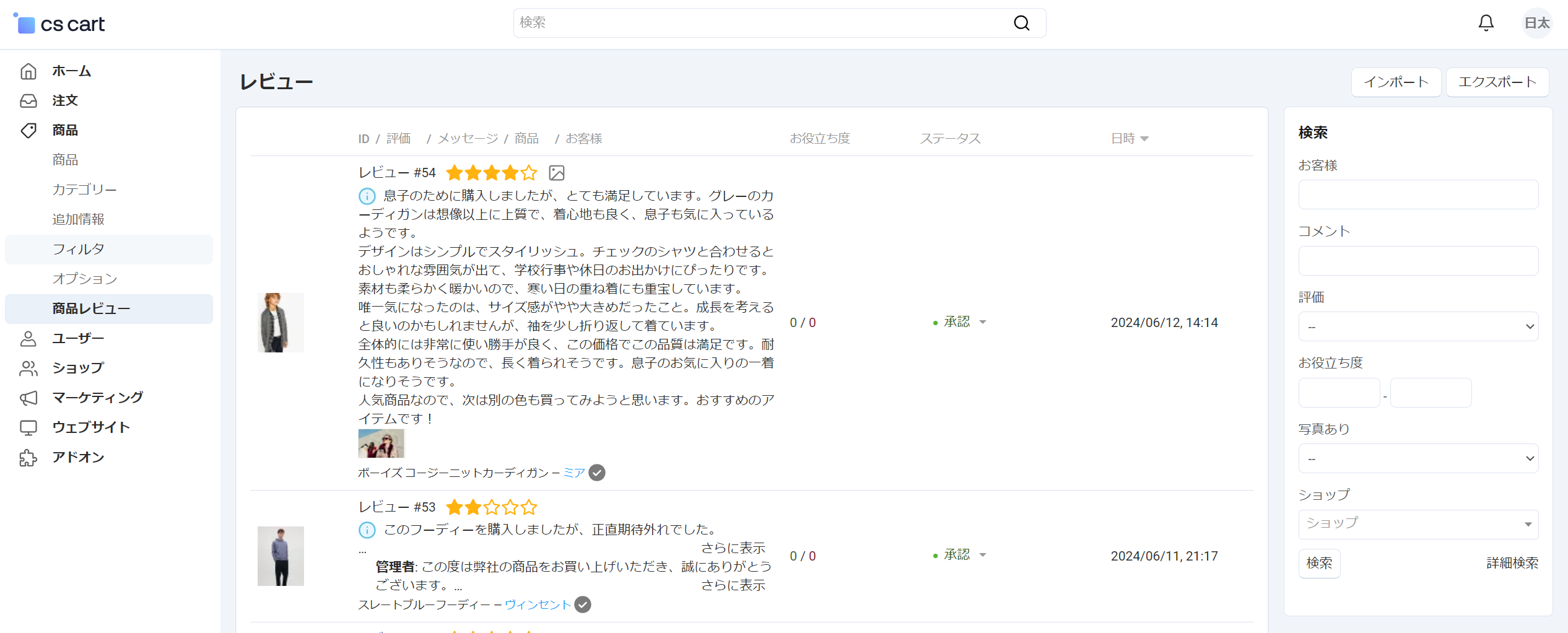Click the エクスポート button
The width and height of the screenshot is (1568, 633).
point(1497,82)
